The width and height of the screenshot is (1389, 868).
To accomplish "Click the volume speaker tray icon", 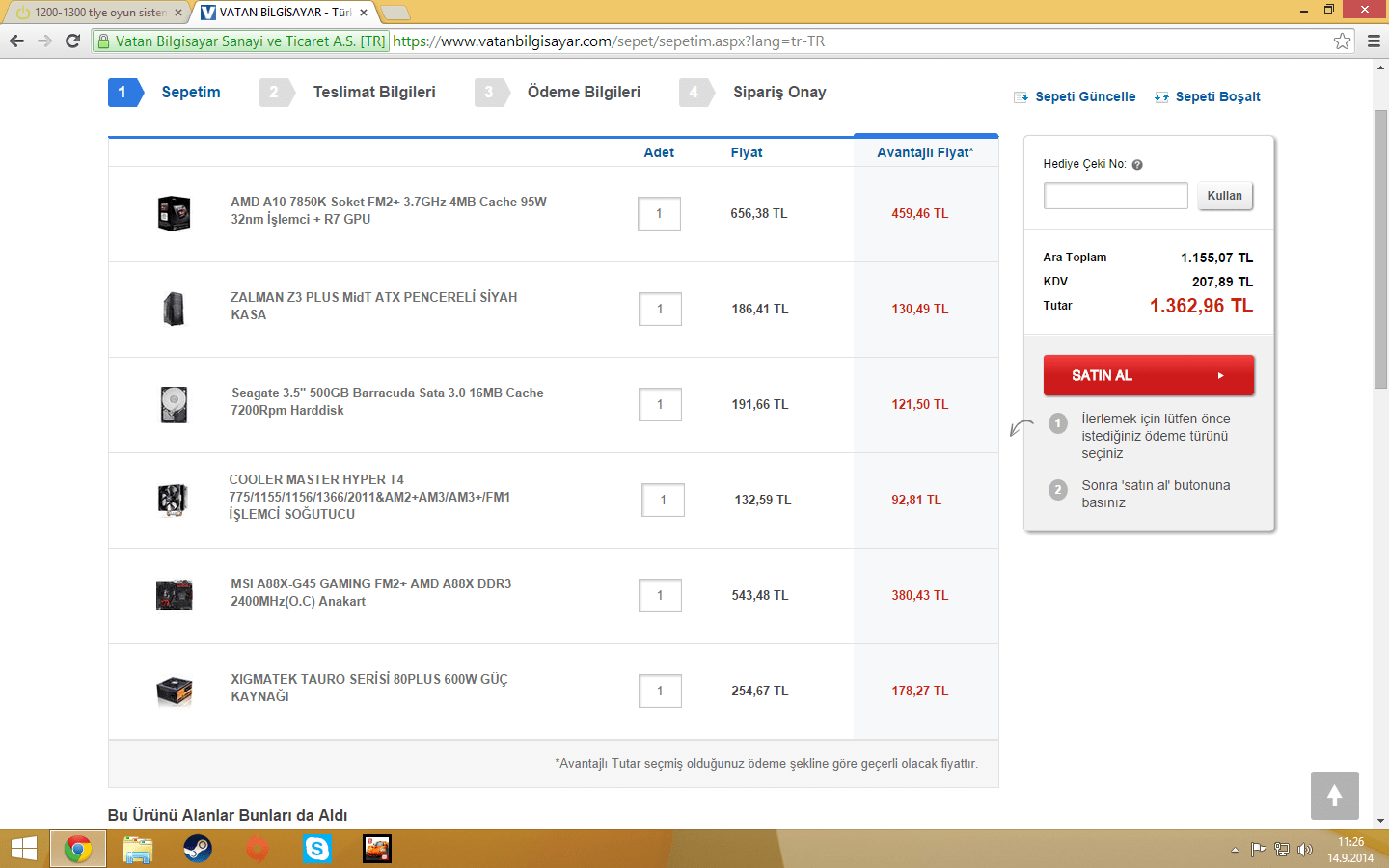I will click(x=1305, y=850).
